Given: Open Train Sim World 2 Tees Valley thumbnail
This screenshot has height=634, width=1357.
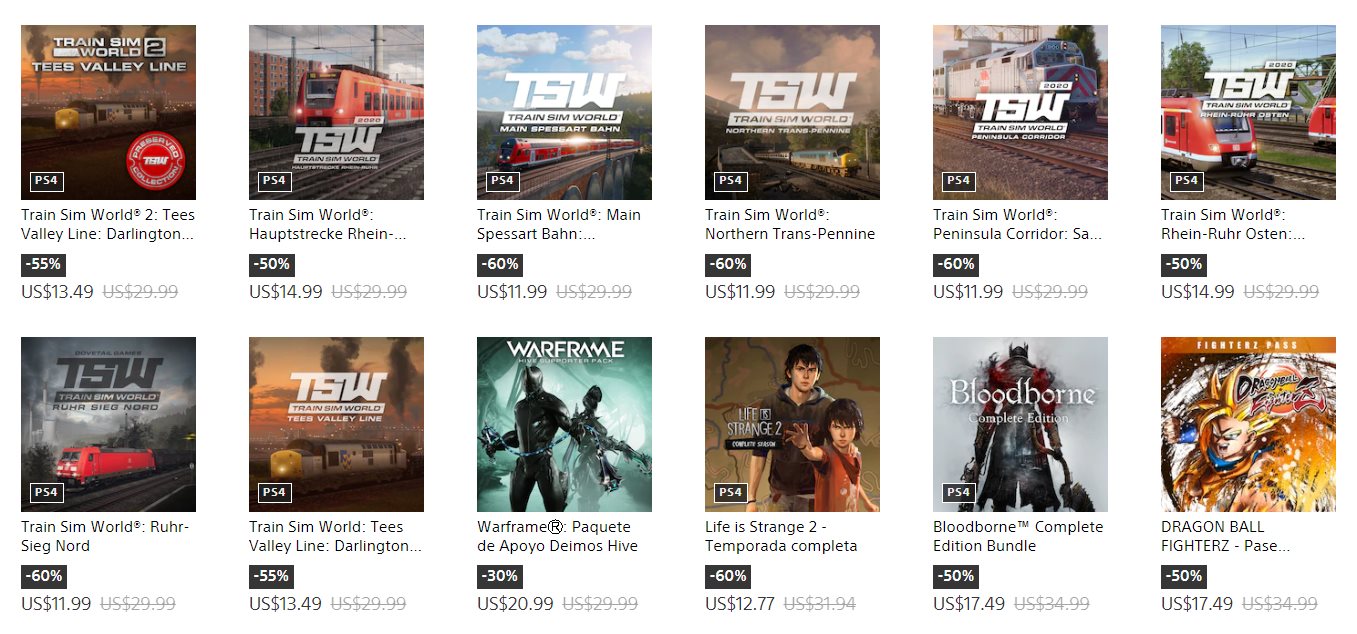Looking at the screenshot, I should tap(108, 113).
